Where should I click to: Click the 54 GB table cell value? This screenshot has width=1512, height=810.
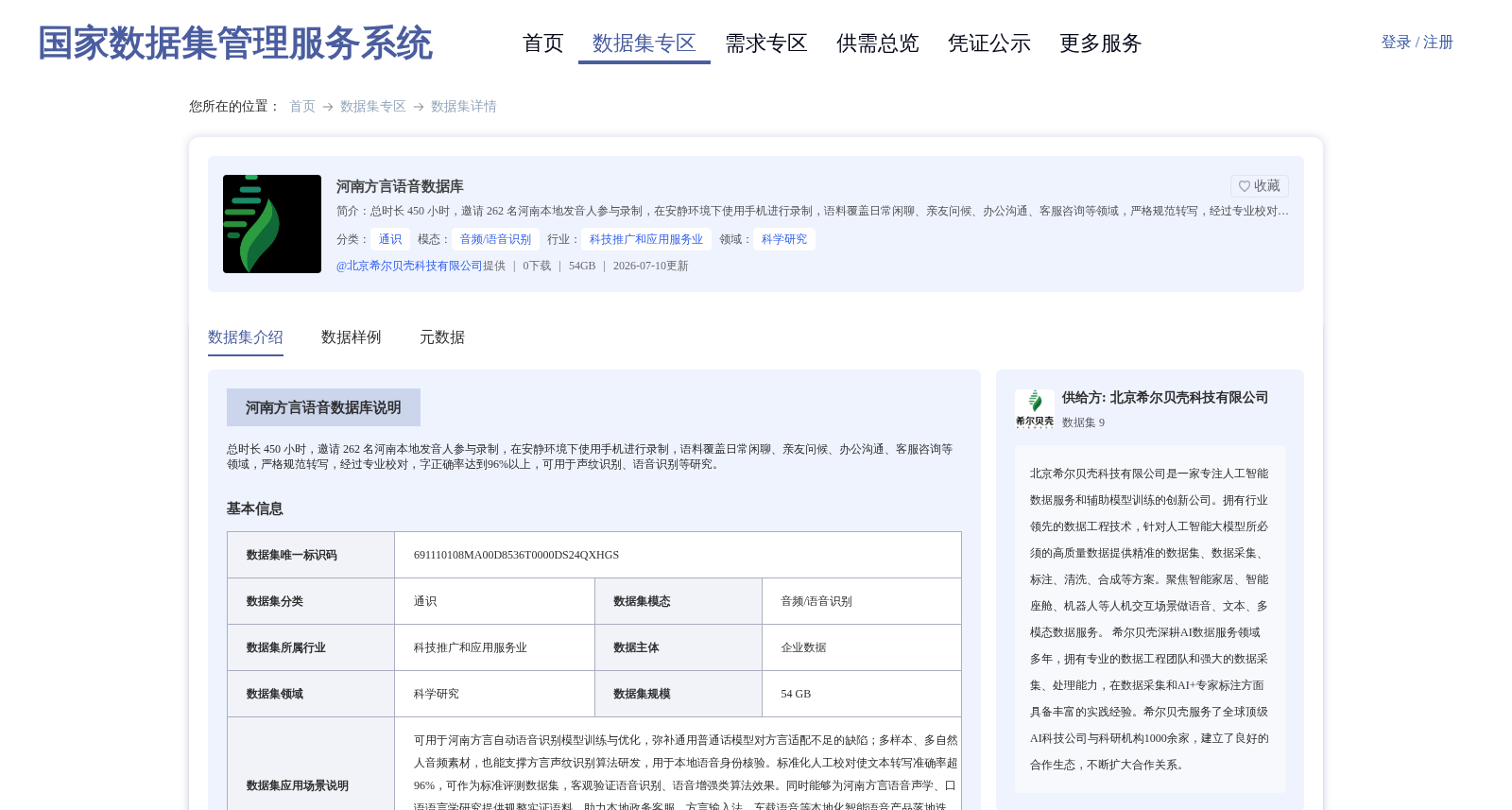click(796, 694)
